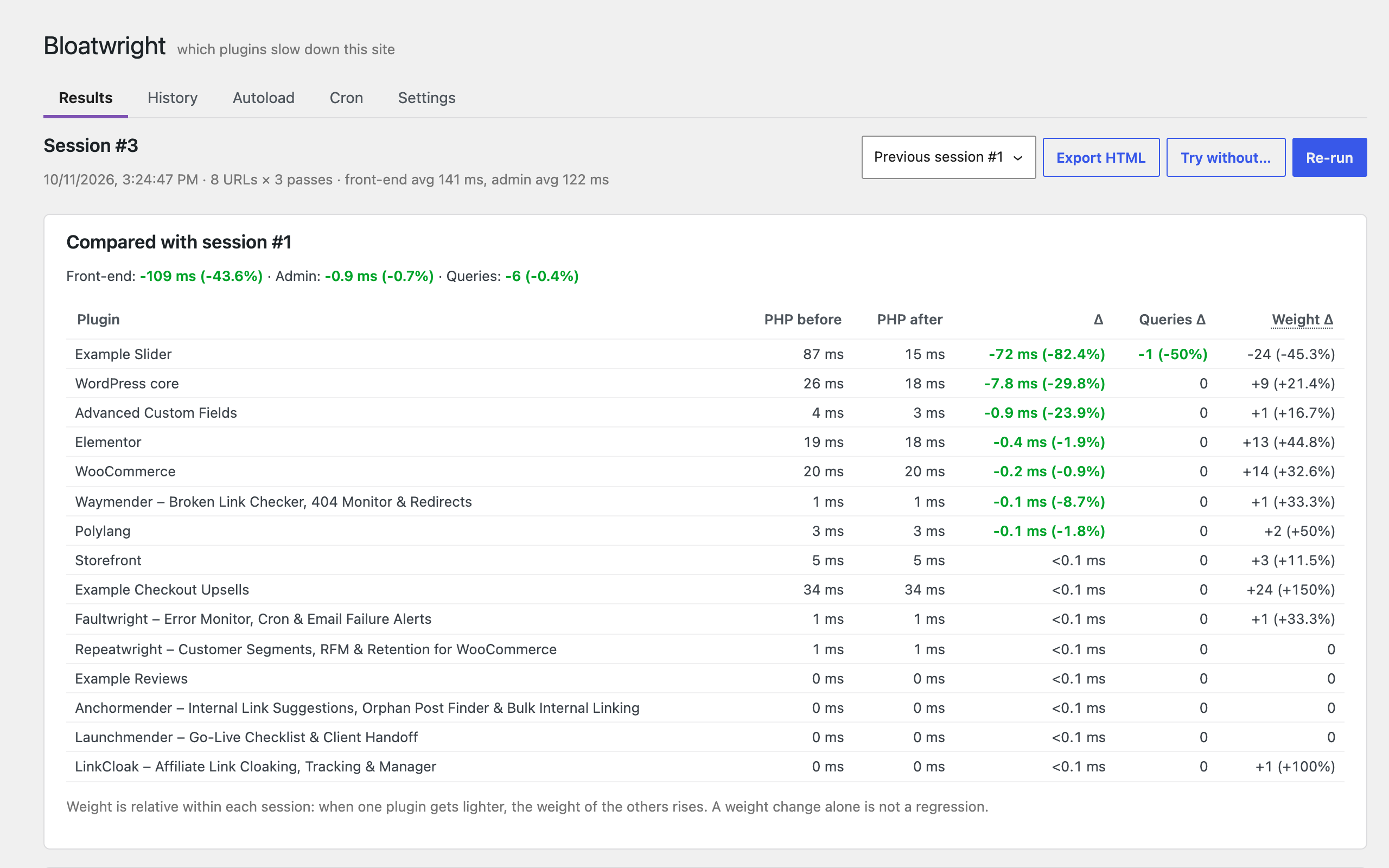
Task: Click the PHP before column header
Action: click(802, 320)
